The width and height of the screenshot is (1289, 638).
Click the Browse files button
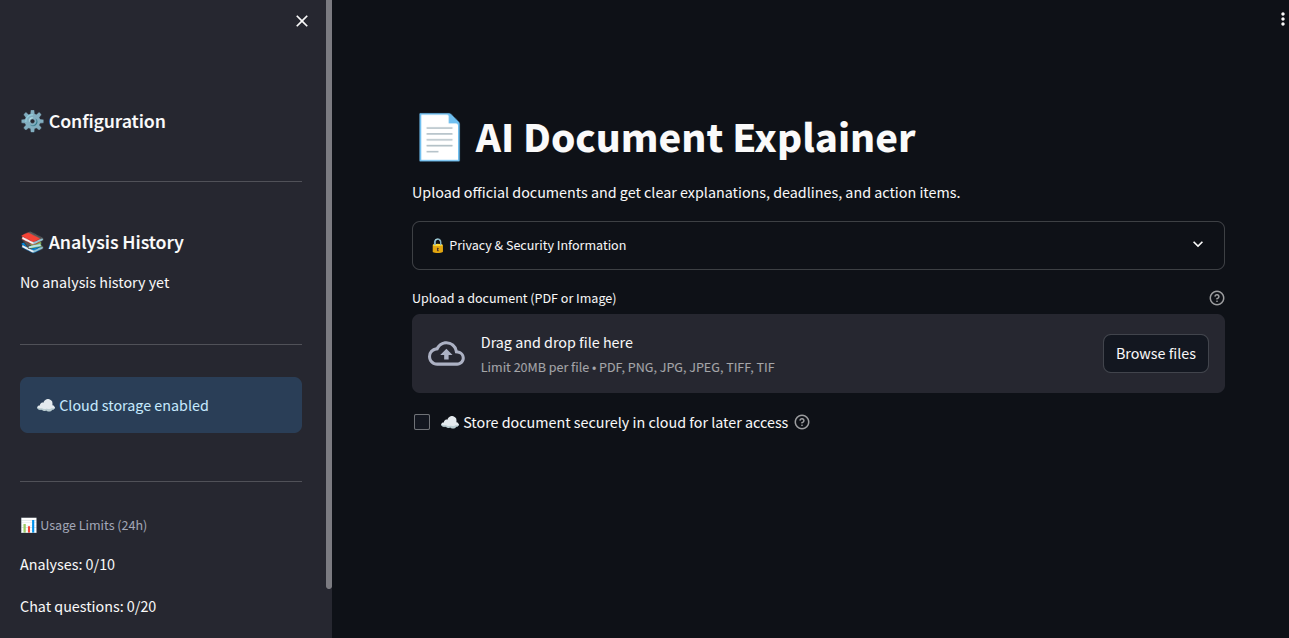[1156, 354]
